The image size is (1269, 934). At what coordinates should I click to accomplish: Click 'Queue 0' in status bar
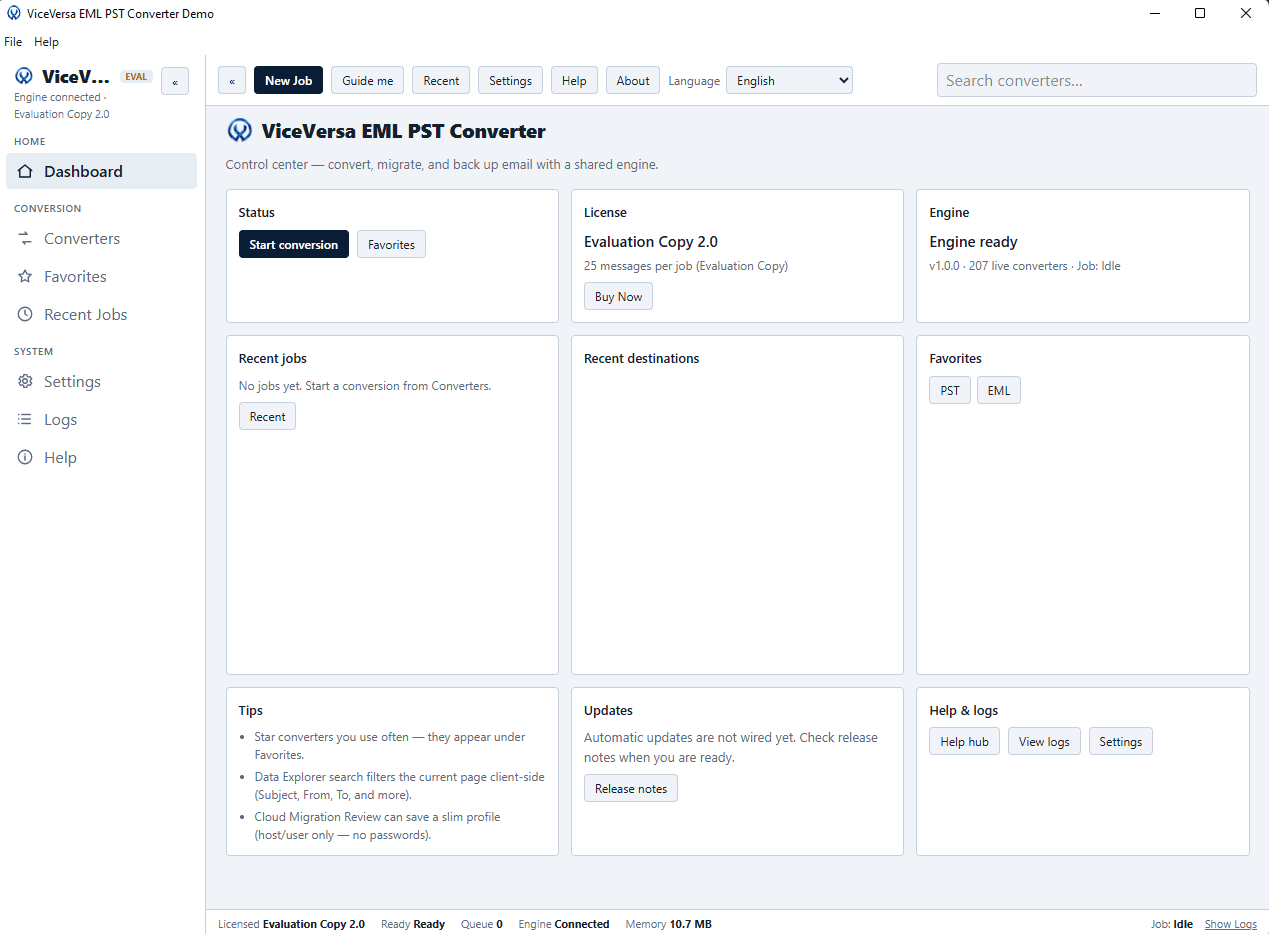[482, 924]
